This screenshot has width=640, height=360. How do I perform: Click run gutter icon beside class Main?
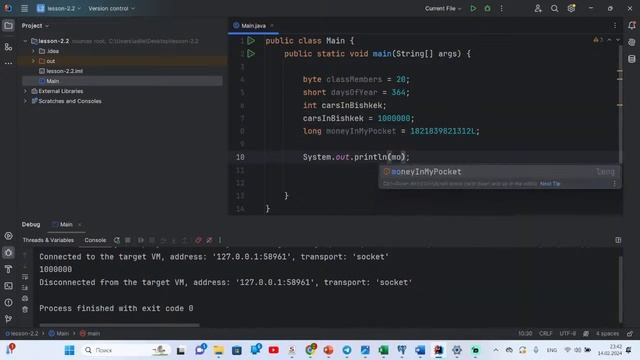[251, 40]
